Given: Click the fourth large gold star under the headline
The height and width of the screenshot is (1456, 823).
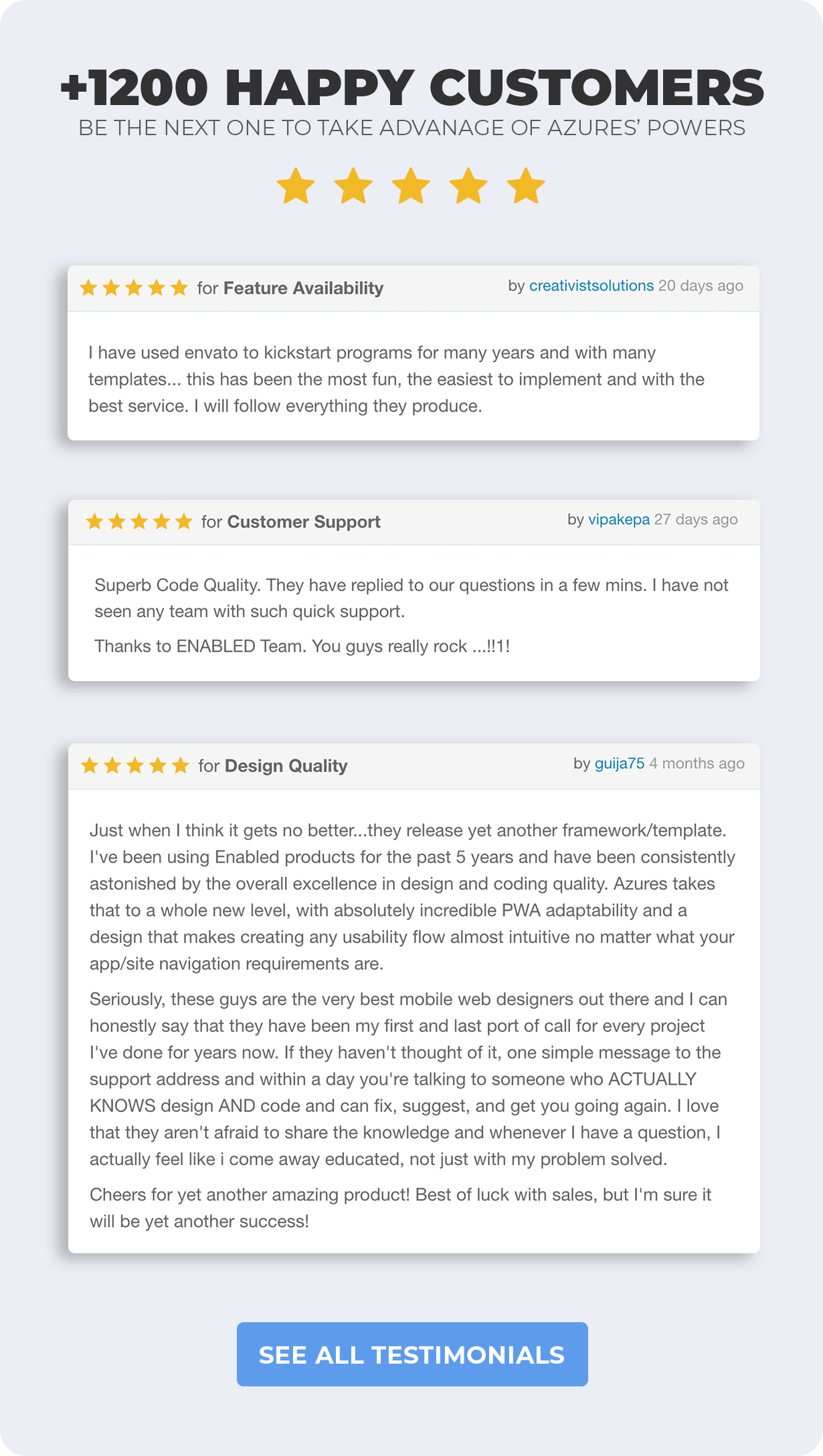Looking at the screenshot, I should coord(468,186).
